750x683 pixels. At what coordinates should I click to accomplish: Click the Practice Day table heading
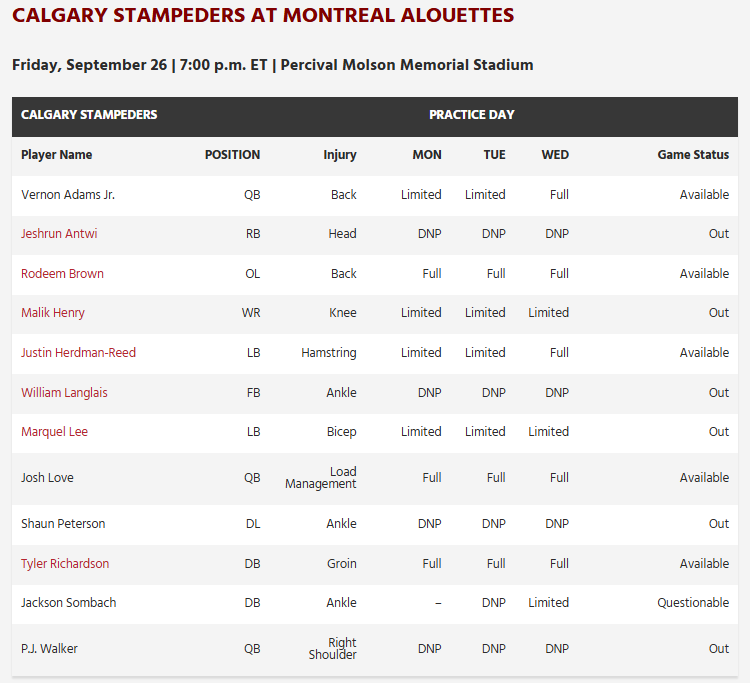tap(472, 115)
